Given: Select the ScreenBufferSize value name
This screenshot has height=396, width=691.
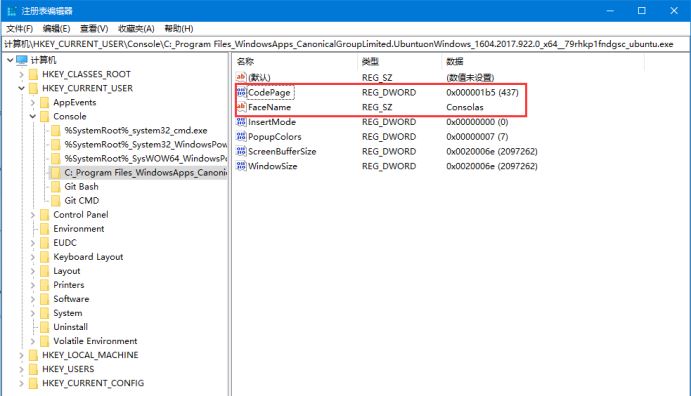Looking at the screenshot, I should [x=282, y=152].
